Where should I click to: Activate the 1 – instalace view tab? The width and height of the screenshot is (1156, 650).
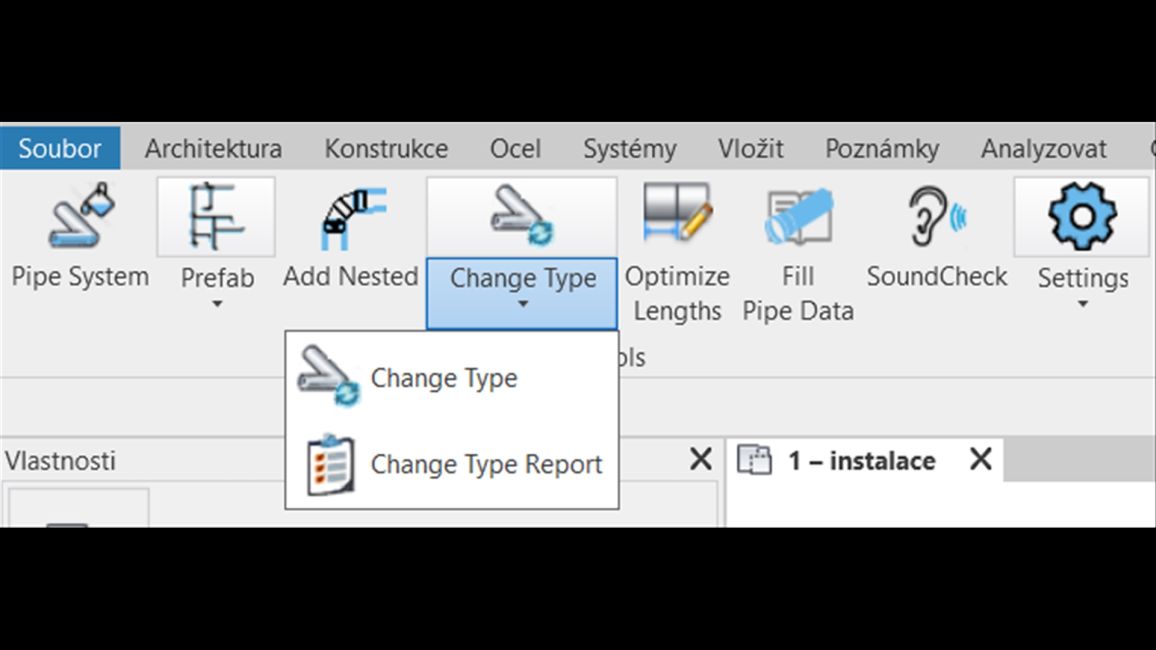point(860,461)
